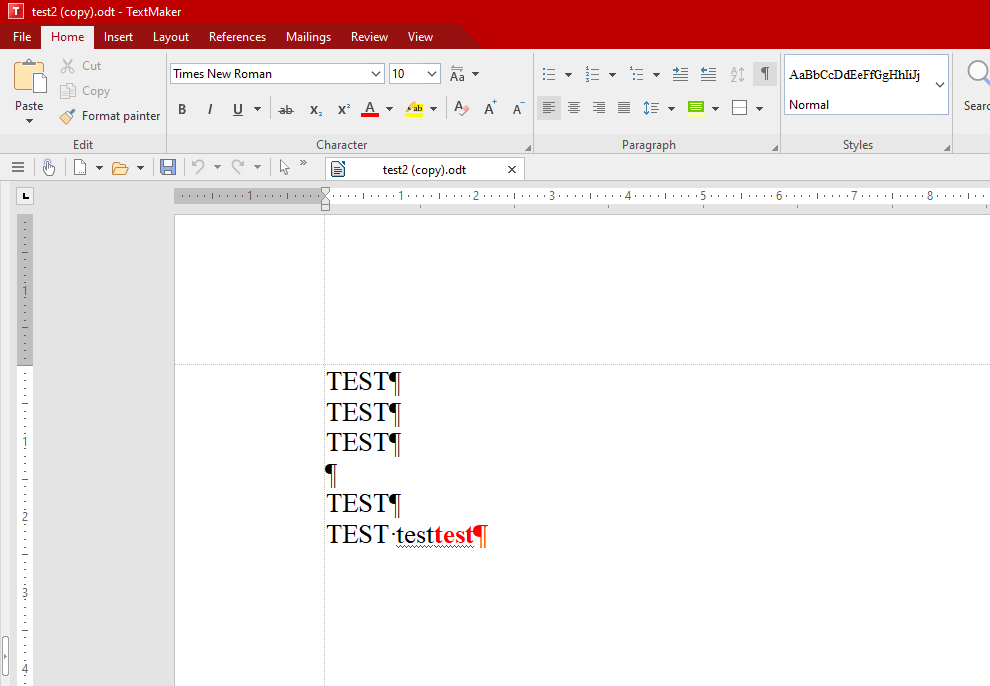
Task: Toggle bold formatting
Action: coord(182,109)
